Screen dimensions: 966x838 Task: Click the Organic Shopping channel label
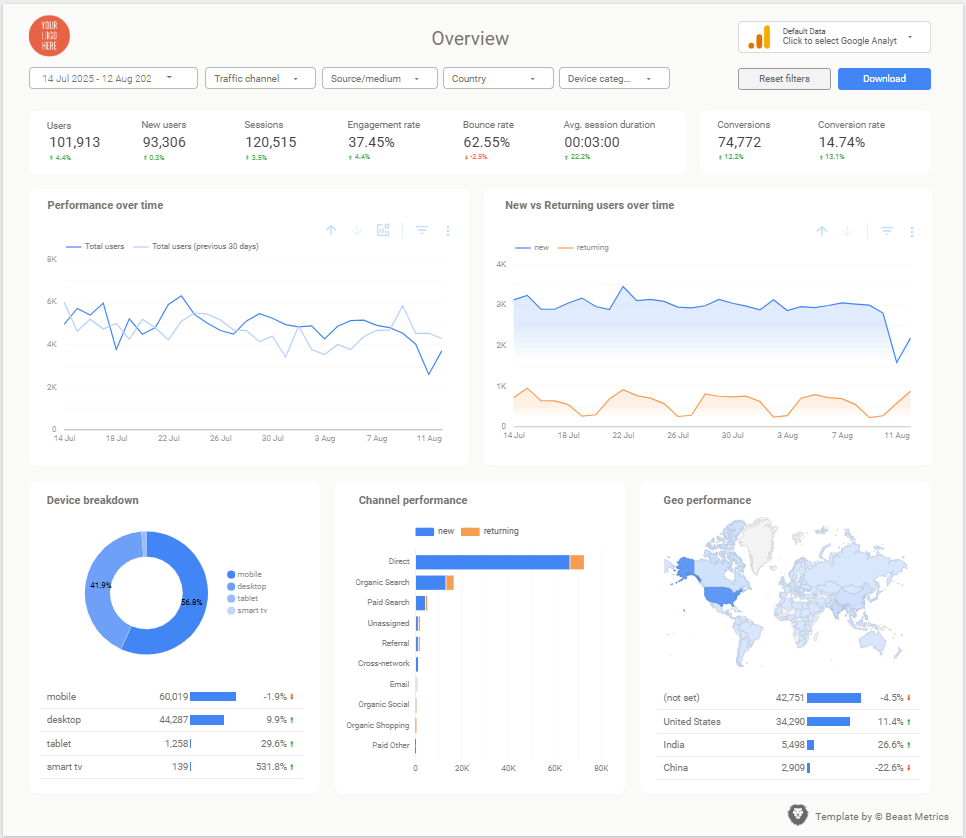(x=378, y=725)
